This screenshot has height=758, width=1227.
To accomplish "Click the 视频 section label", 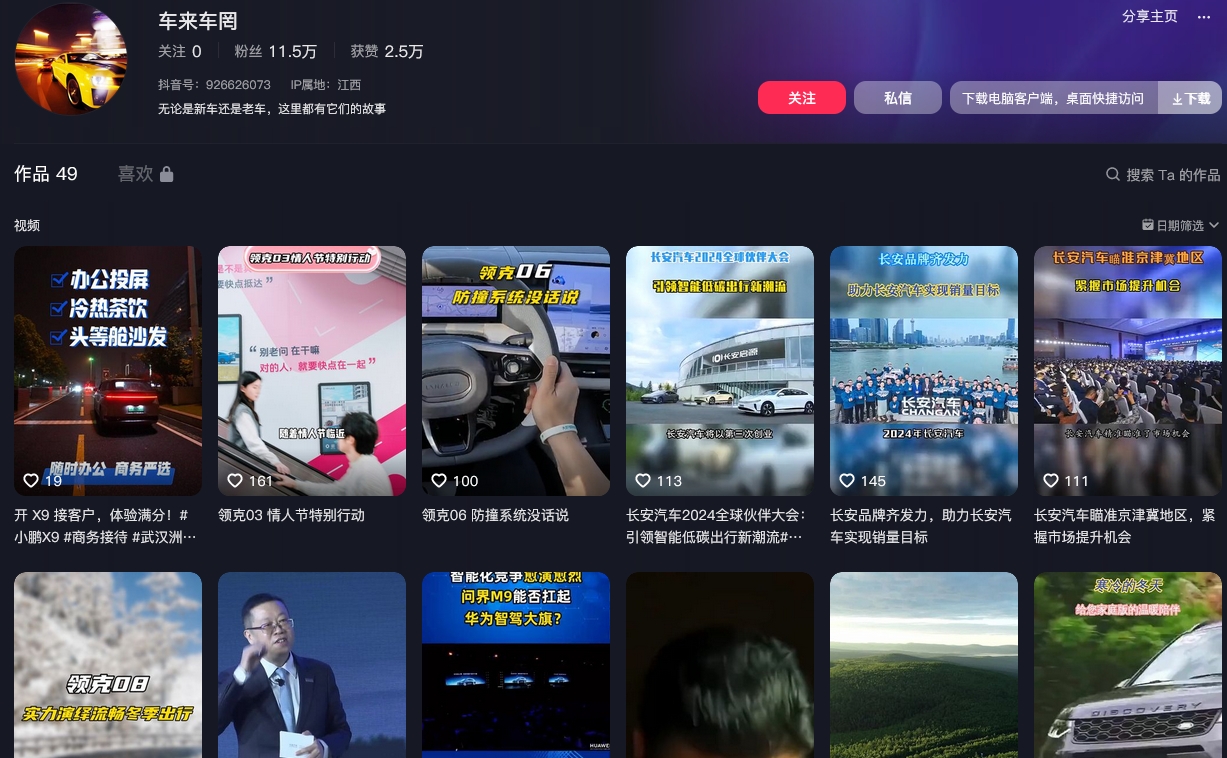I will (27, 226).
